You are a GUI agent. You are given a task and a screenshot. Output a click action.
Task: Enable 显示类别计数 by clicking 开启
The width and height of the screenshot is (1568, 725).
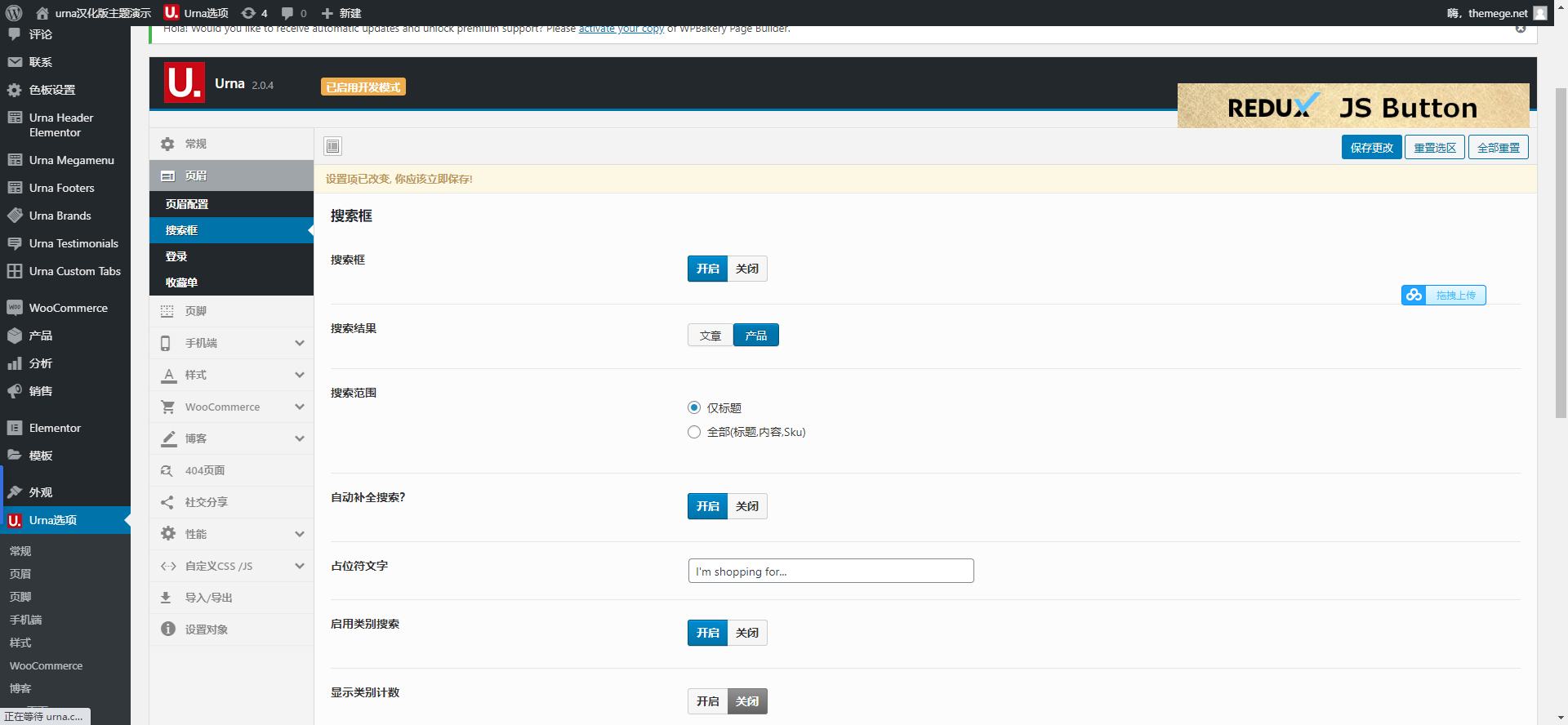point(707,701)
